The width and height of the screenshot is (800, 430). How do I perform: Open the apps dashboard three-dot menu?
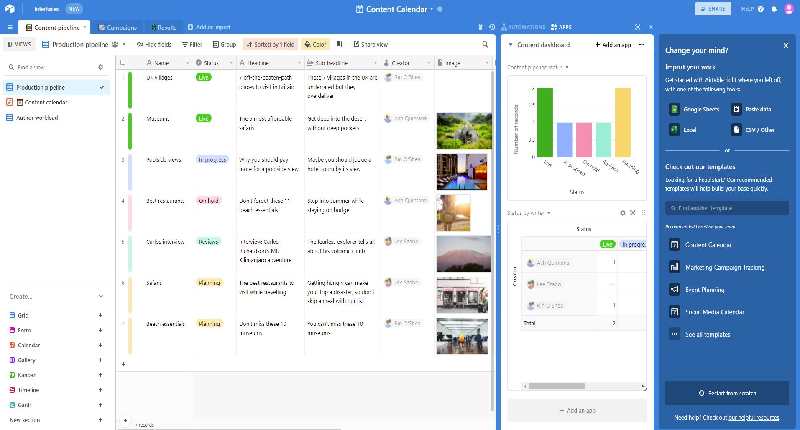coord(641,44)
